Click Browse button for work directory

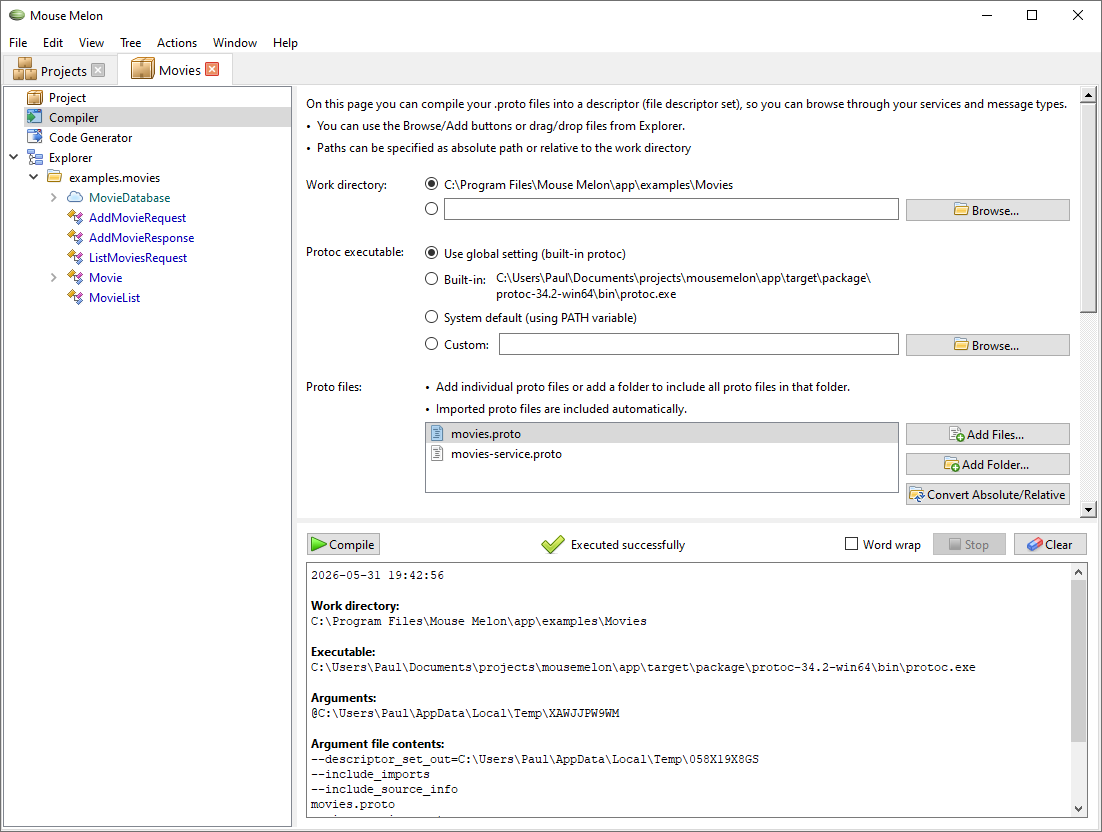coord(987,210)
